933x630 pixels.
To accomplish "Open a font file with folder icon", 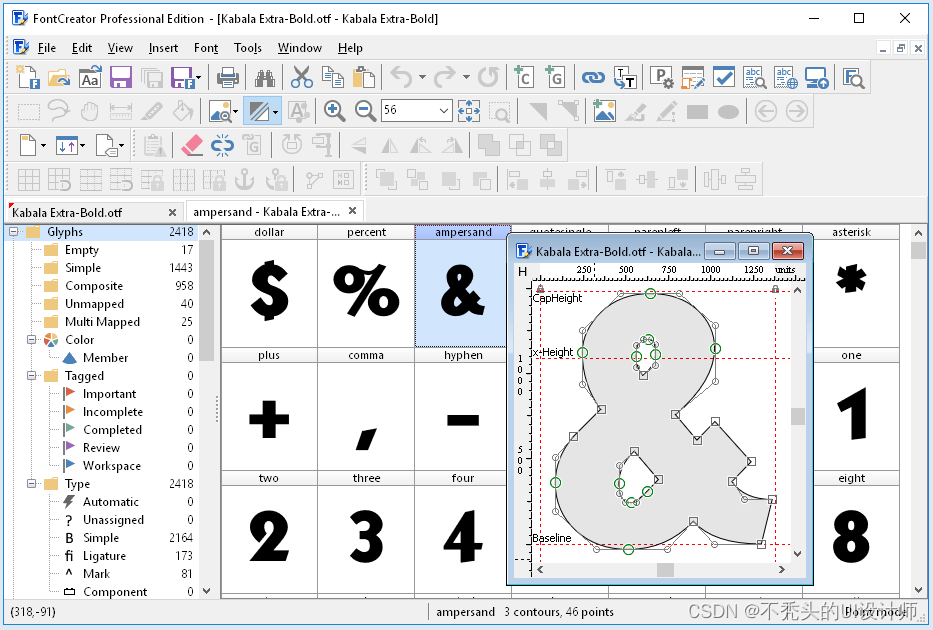I will 59,77.
